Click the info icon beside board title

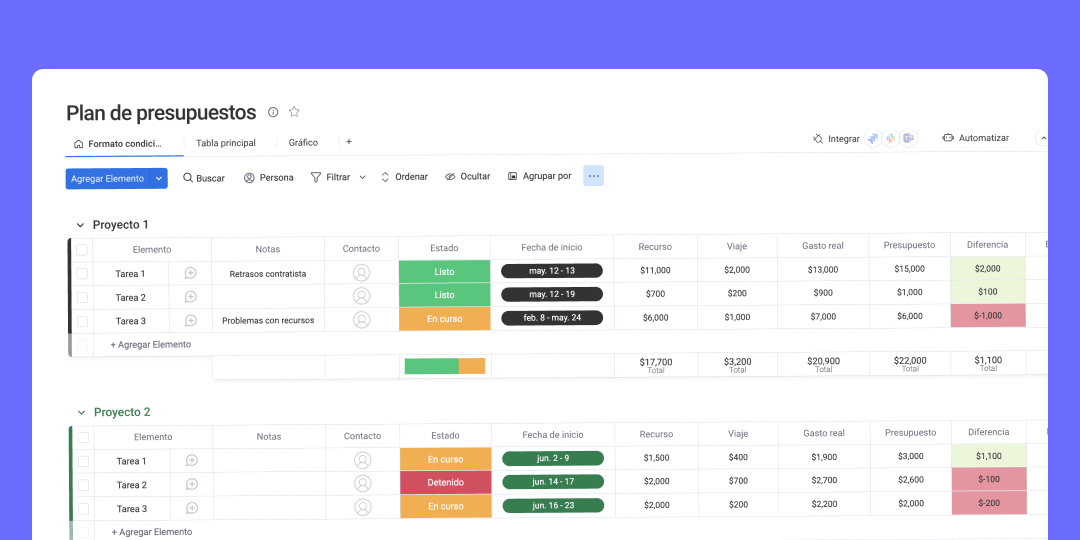coord(273,112)
